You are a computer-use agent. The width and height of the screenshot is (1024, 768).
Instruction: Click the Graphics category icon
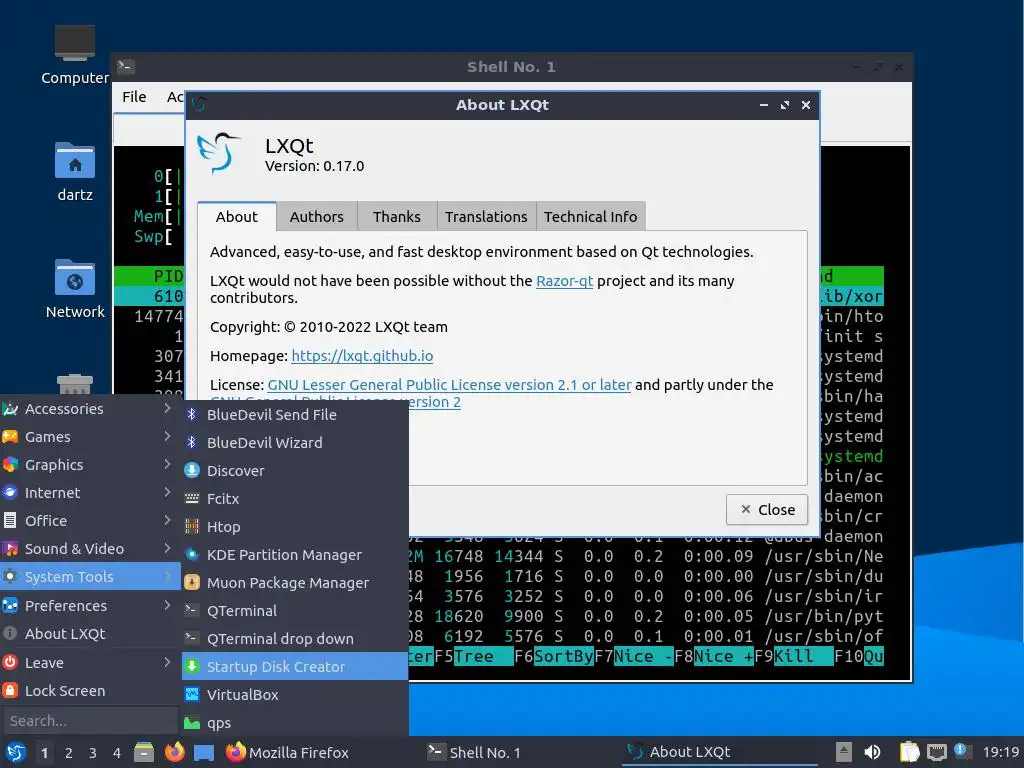(x=10, y=465)
